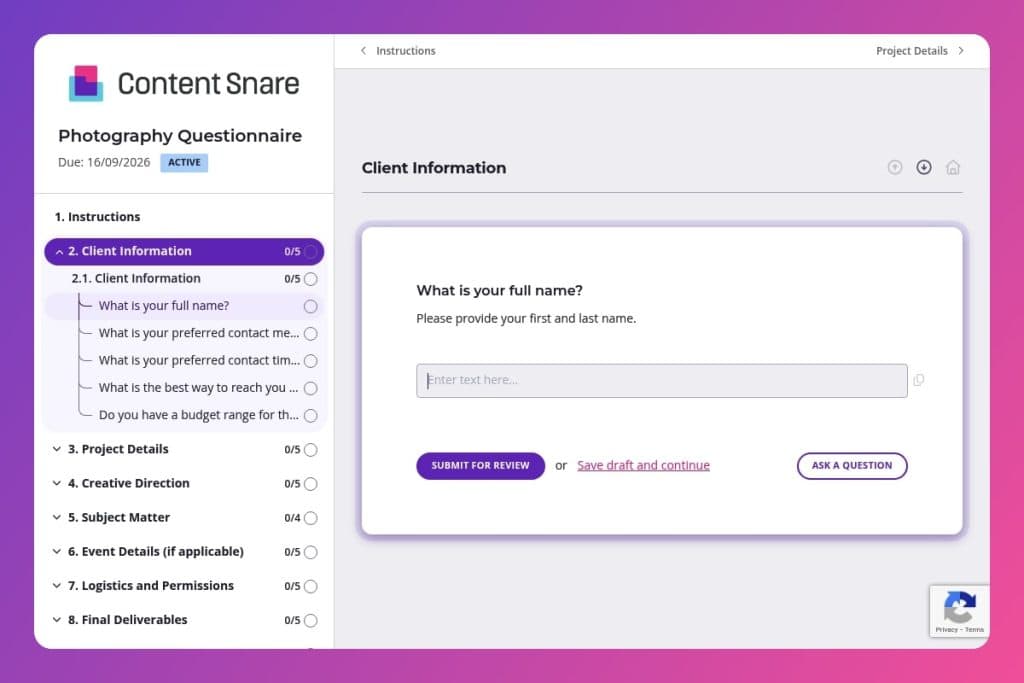Go to the home icon

coord(953,167)
